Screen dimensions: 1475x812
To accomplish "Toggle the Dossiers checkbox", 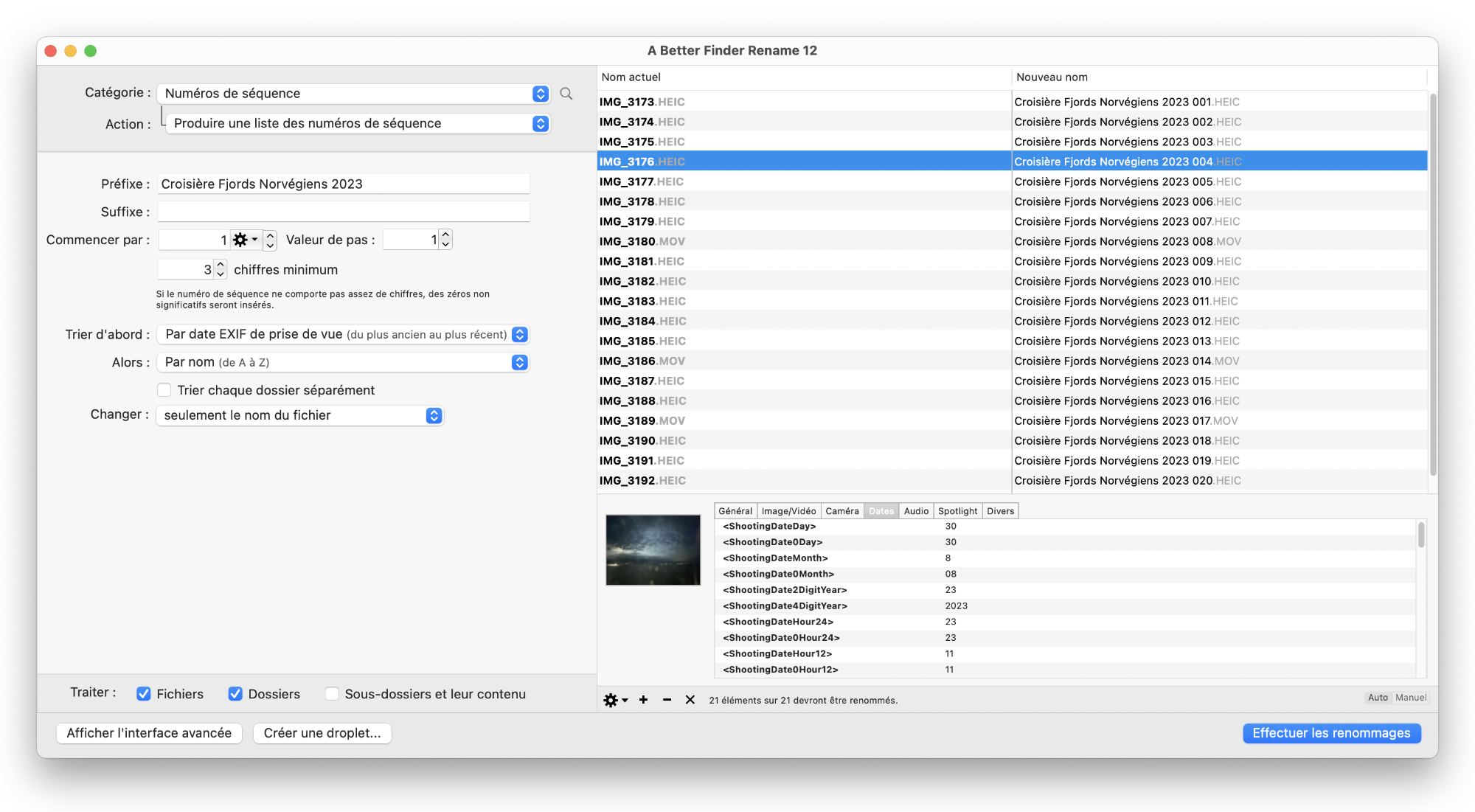I will (x=235, y=694).
